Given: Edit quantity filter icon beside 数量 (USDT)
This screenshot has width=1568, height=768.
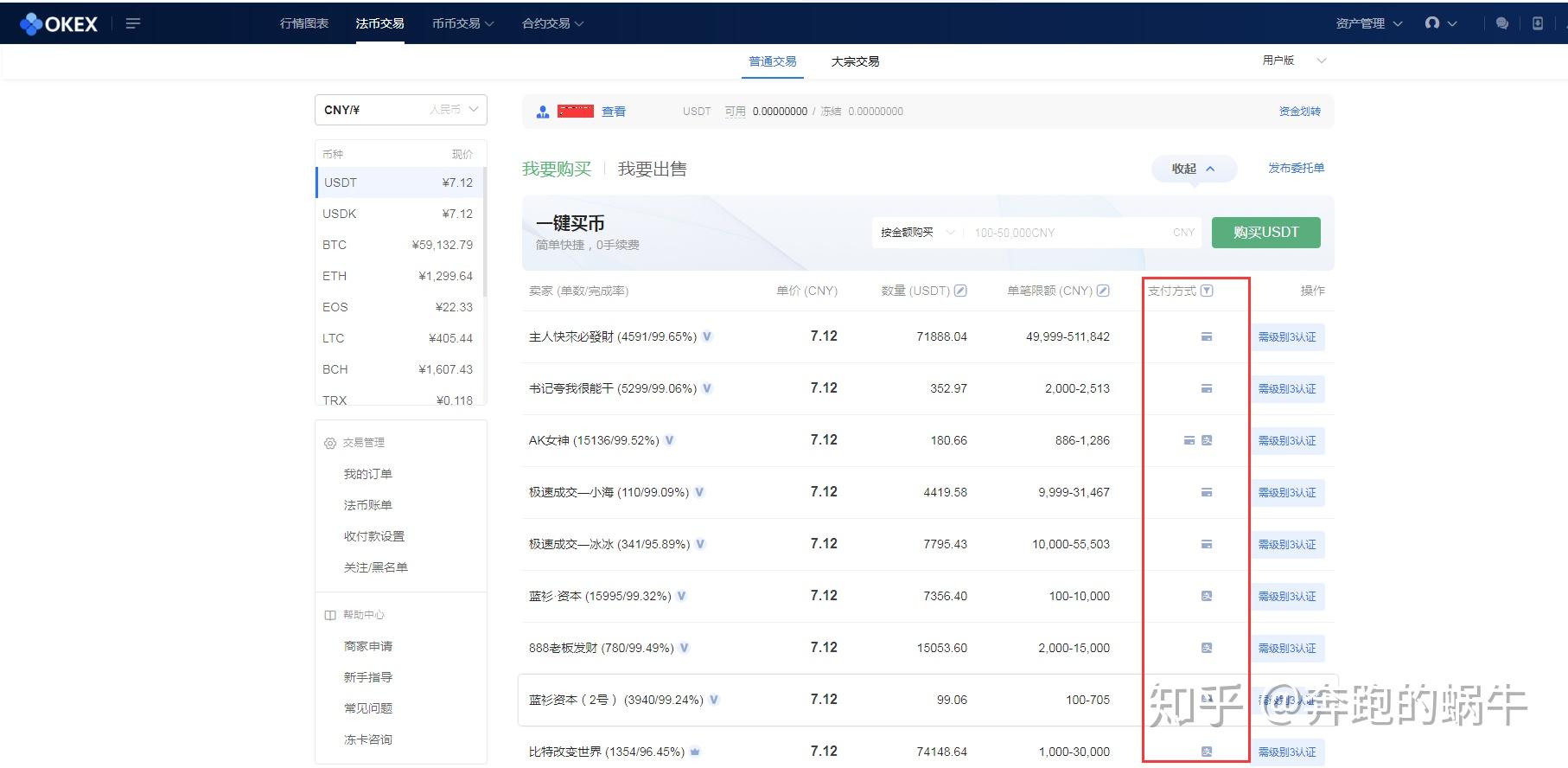Looking at the screenshot, I should click(x=960, y=291).
